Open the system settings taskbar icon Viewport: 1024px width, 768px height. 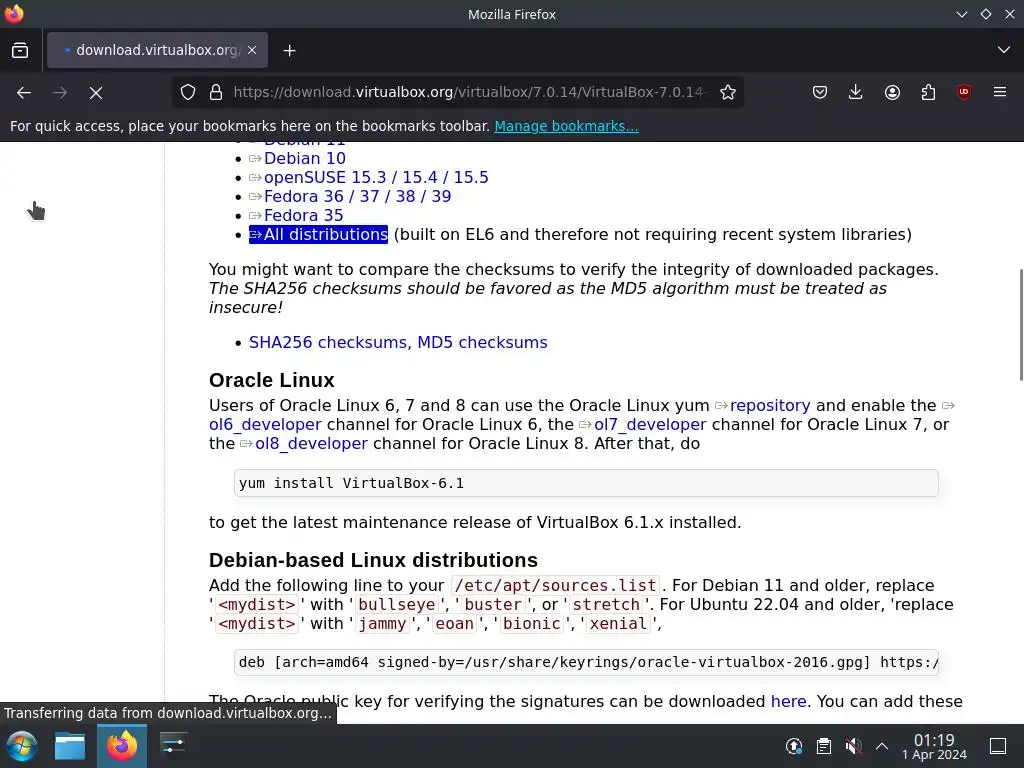[173, 746]
